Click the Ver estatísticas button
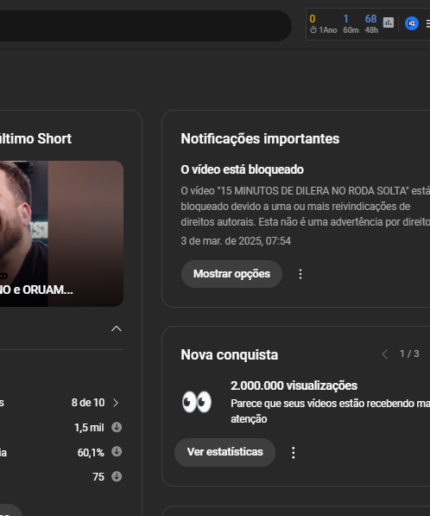 coord(225,452)
